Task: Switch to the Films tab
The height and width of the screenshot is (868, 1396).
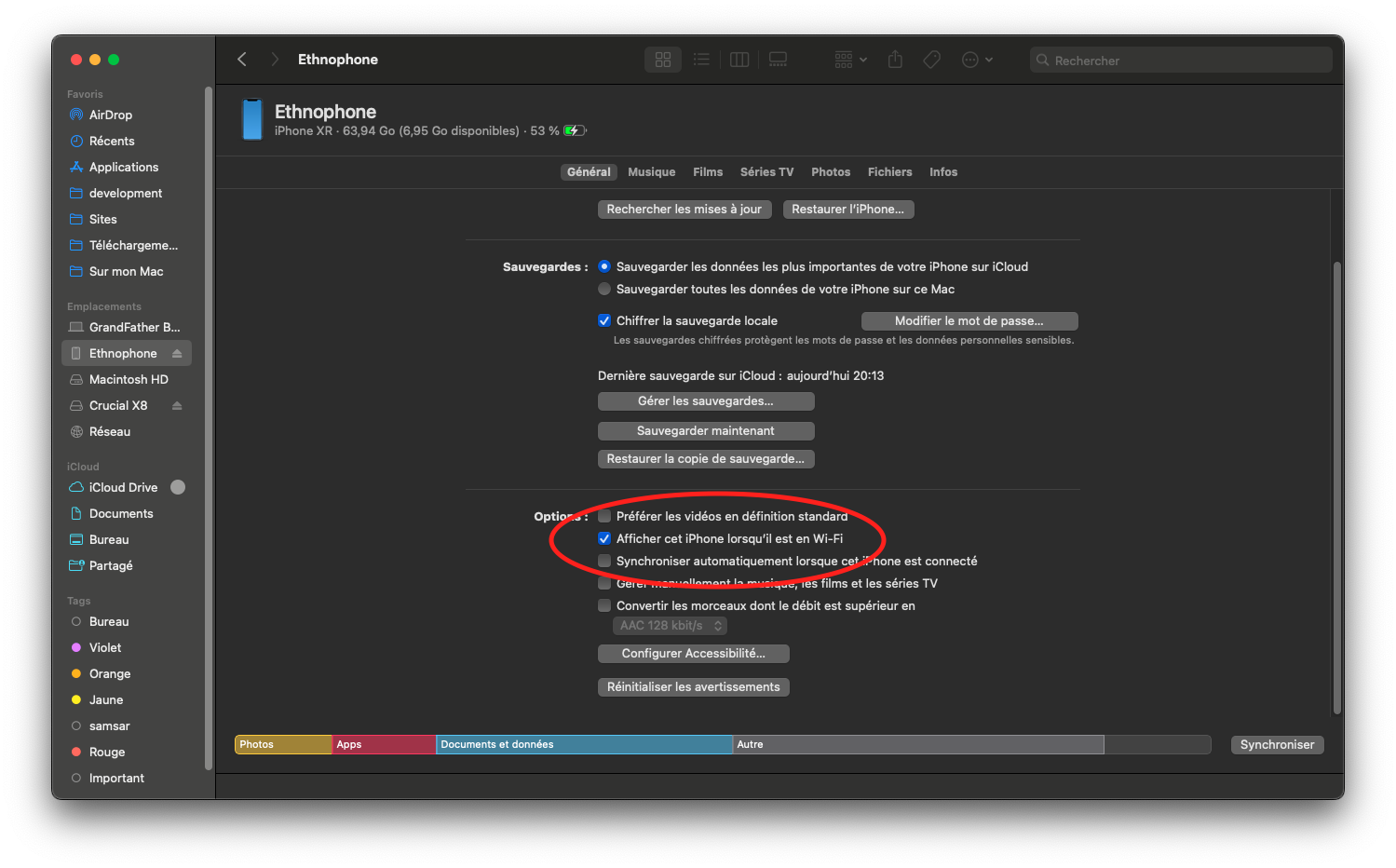Action: tap(708, 172)
